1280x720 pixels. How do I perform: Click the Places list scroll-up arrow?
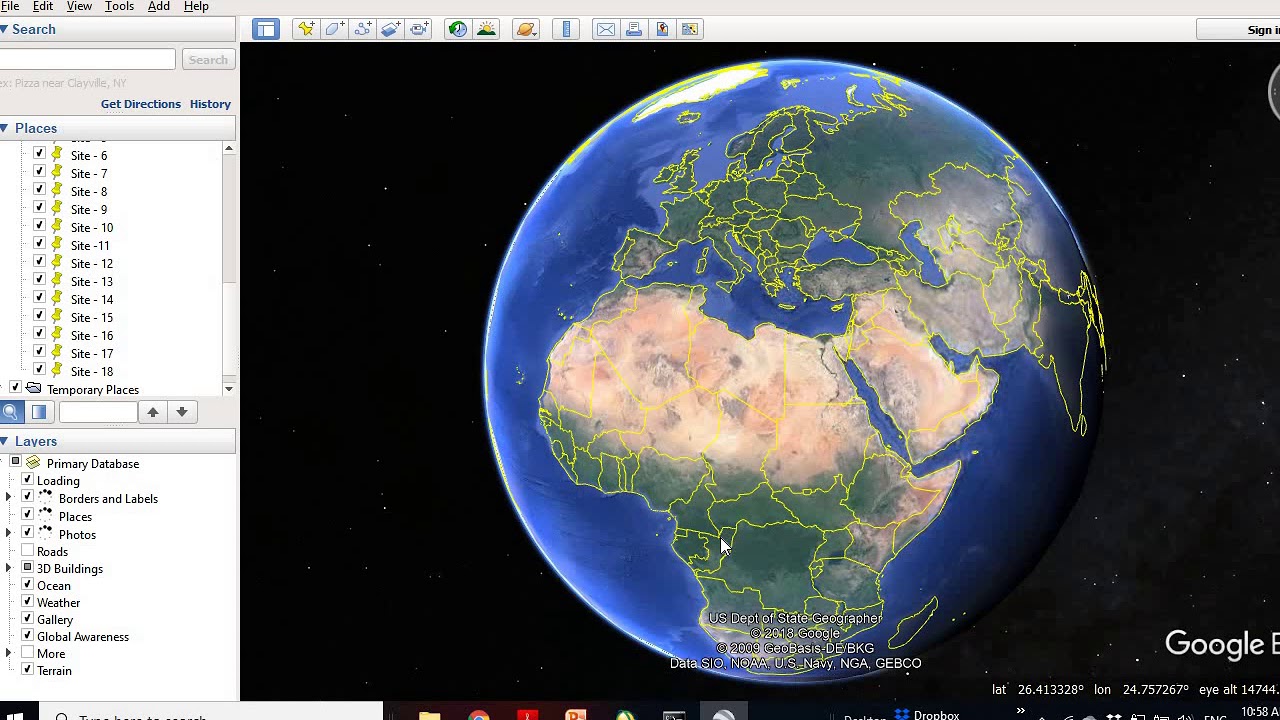click(x=229, y=148)
